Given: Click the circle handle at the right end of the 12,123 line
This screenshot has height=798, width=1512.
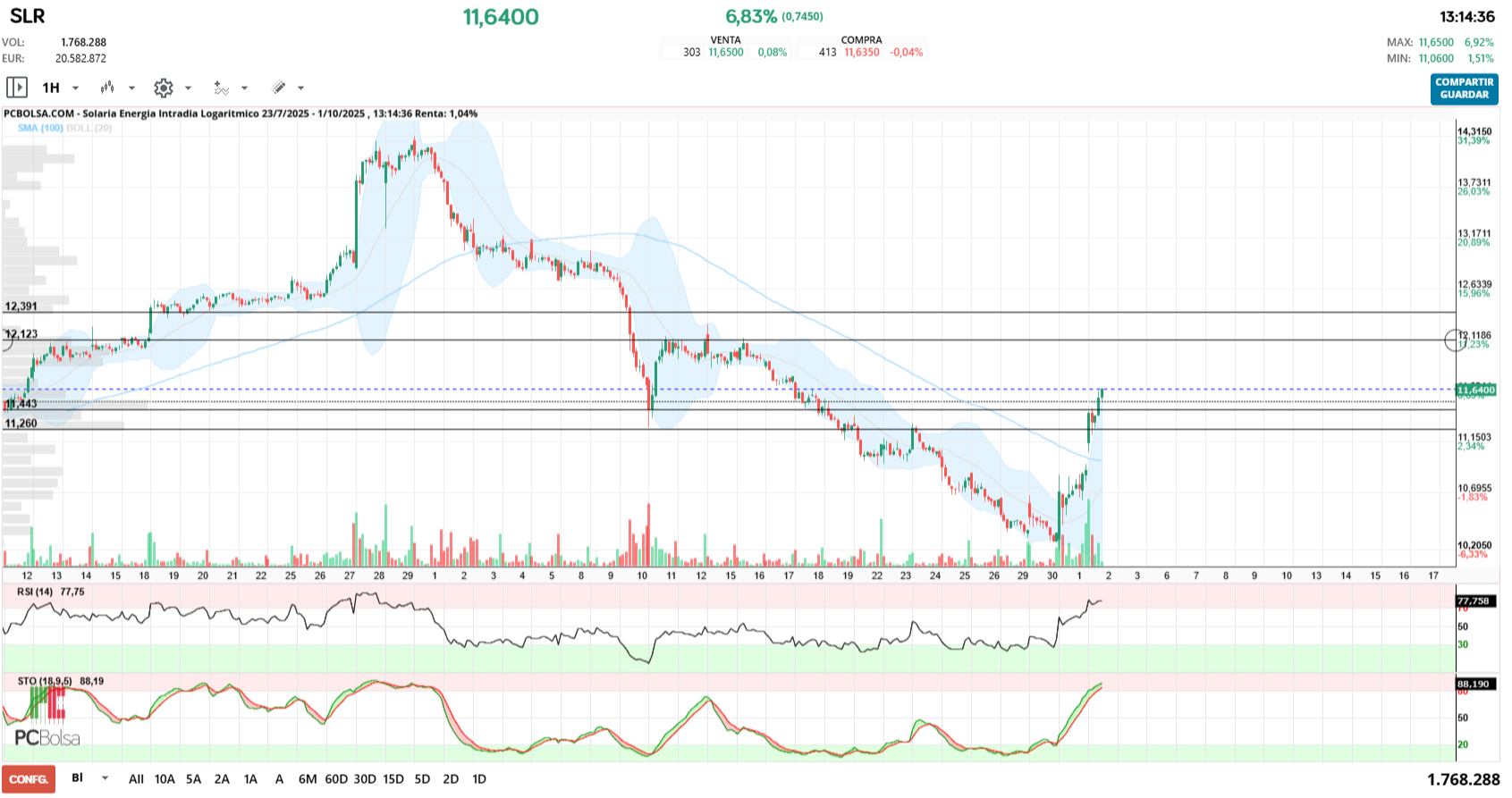Looking at the screenshot, I should 1455,340.
